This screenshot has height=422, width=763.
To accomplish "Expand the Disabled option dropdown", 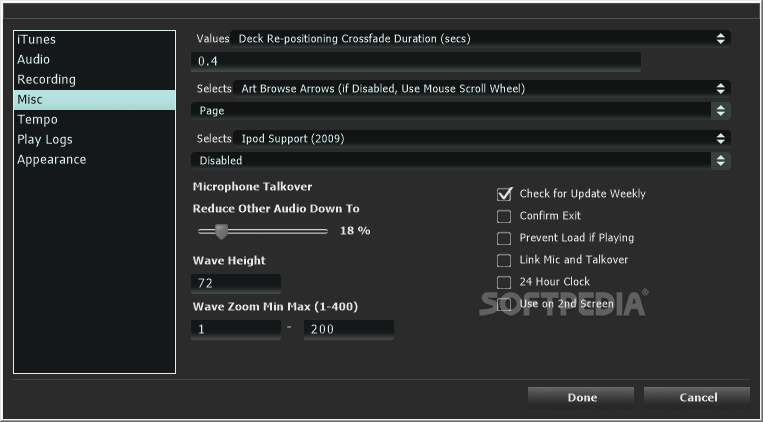I will (461, 161).
